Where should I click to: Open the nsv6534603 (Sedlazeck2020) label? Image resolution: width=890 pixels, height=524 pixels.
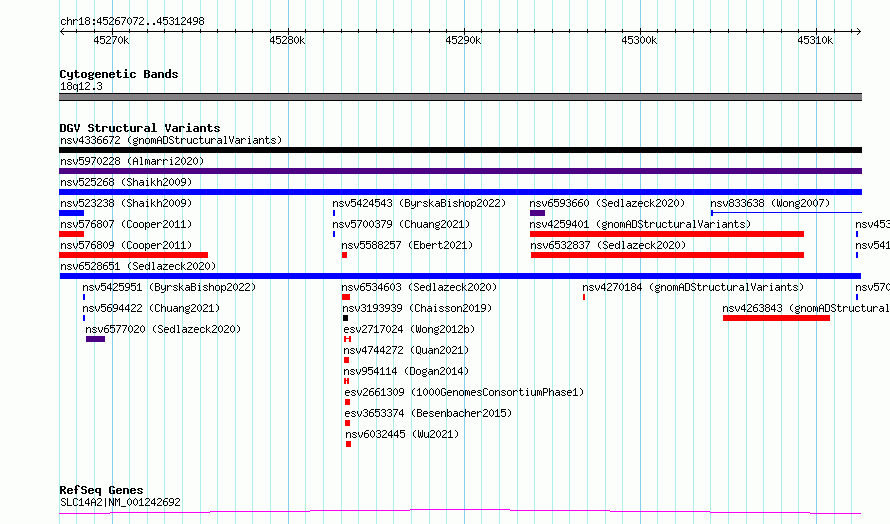pos(419,287)
